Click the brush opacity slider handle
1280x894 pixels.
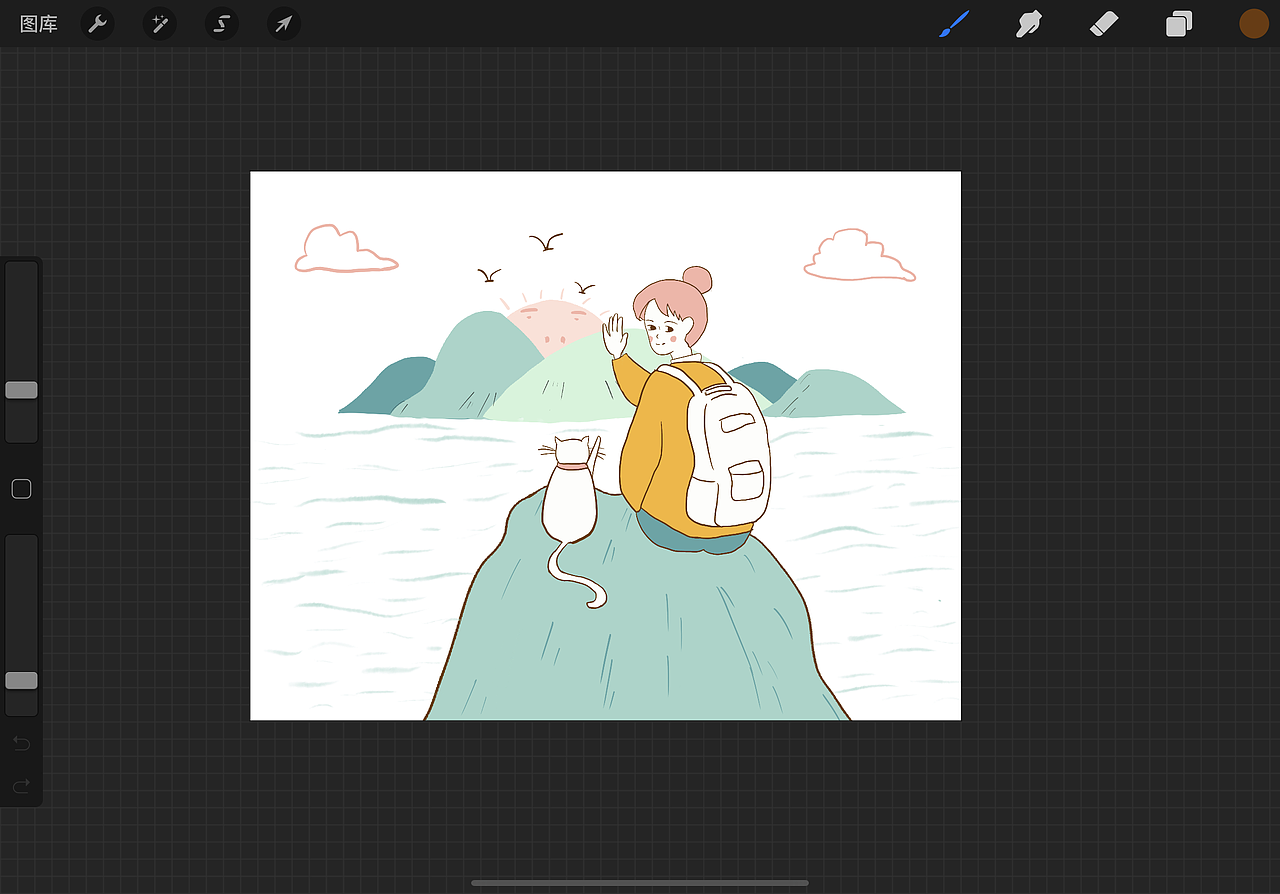tap(21, 680)
